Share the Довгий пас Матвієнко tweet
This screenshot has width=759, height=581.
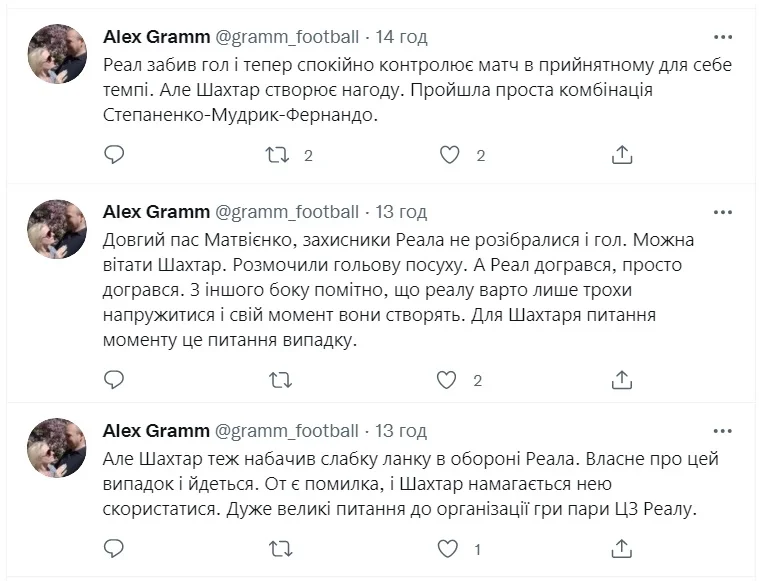[x=622, y=379]
